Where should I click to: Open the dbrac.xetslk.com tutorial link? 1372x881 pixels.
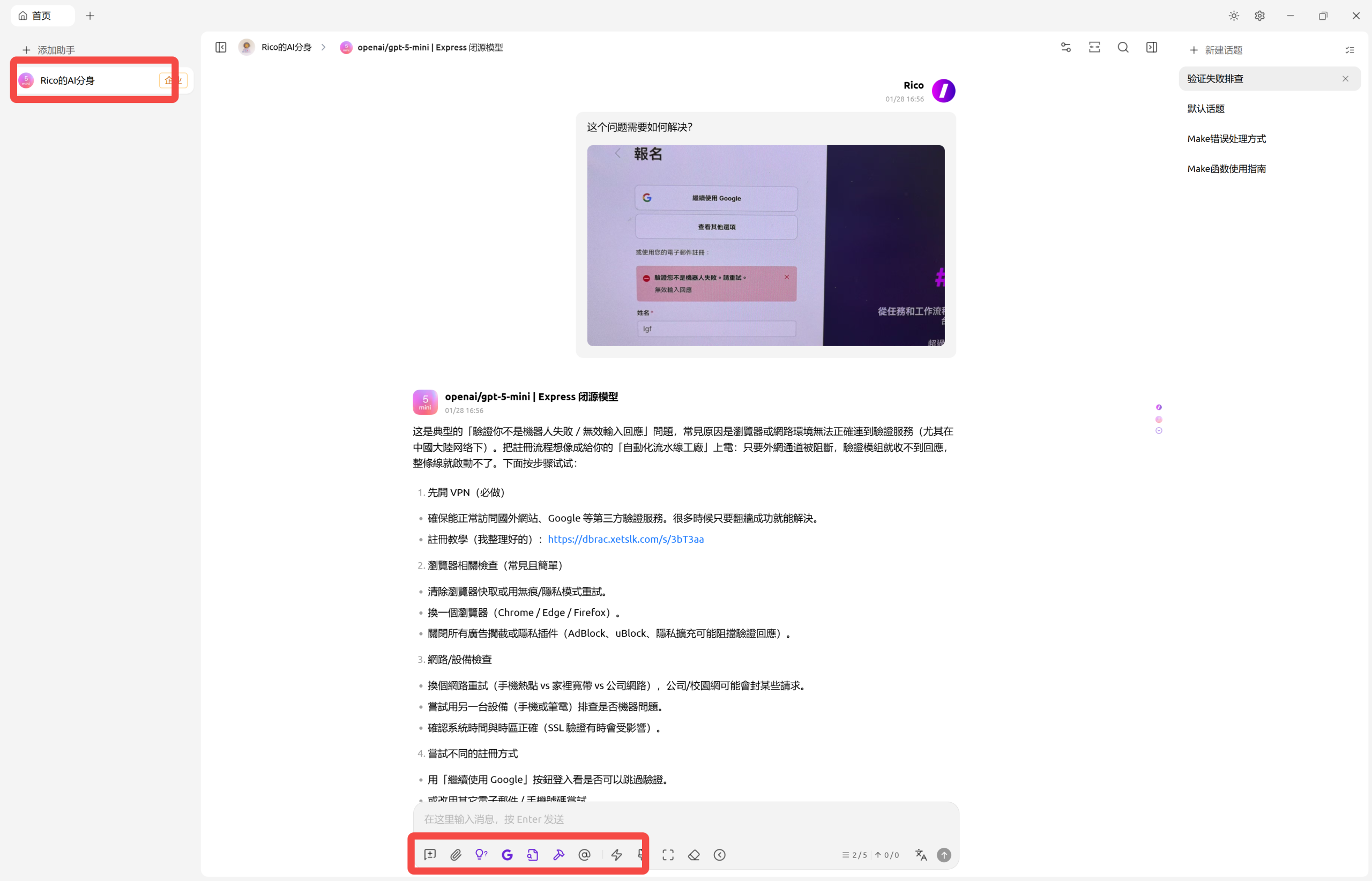(625, 539)
